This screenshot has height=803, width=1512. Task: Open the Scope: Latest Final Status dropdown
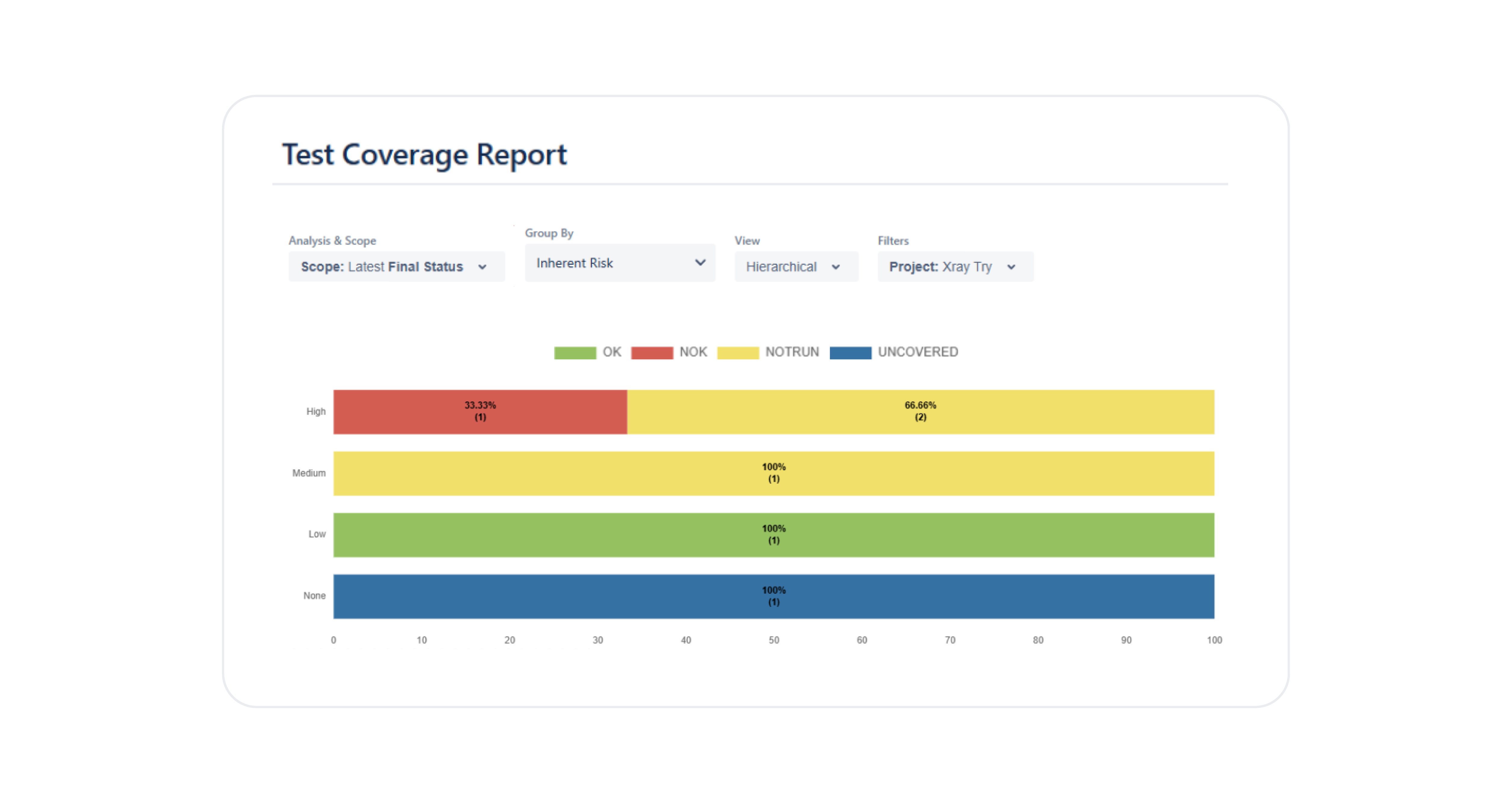click(396, 266)
